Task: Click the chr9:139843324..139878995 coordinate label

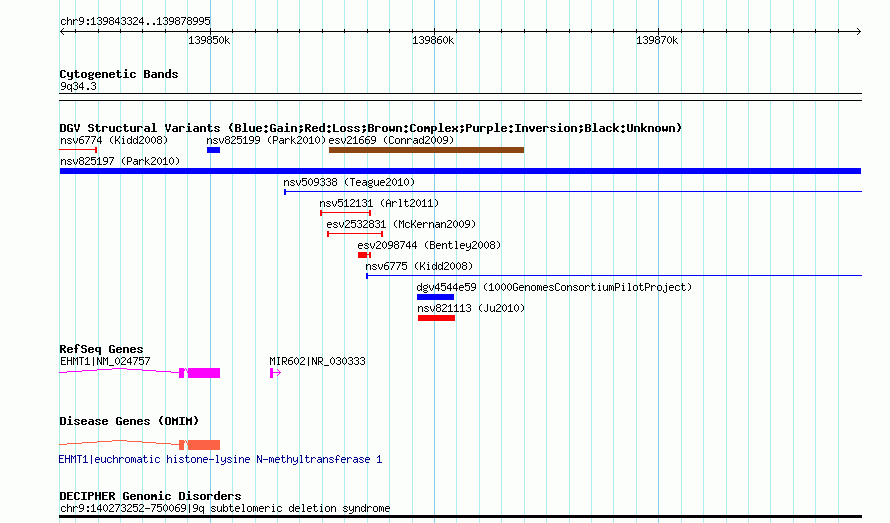Action: (x=135, y=21)
